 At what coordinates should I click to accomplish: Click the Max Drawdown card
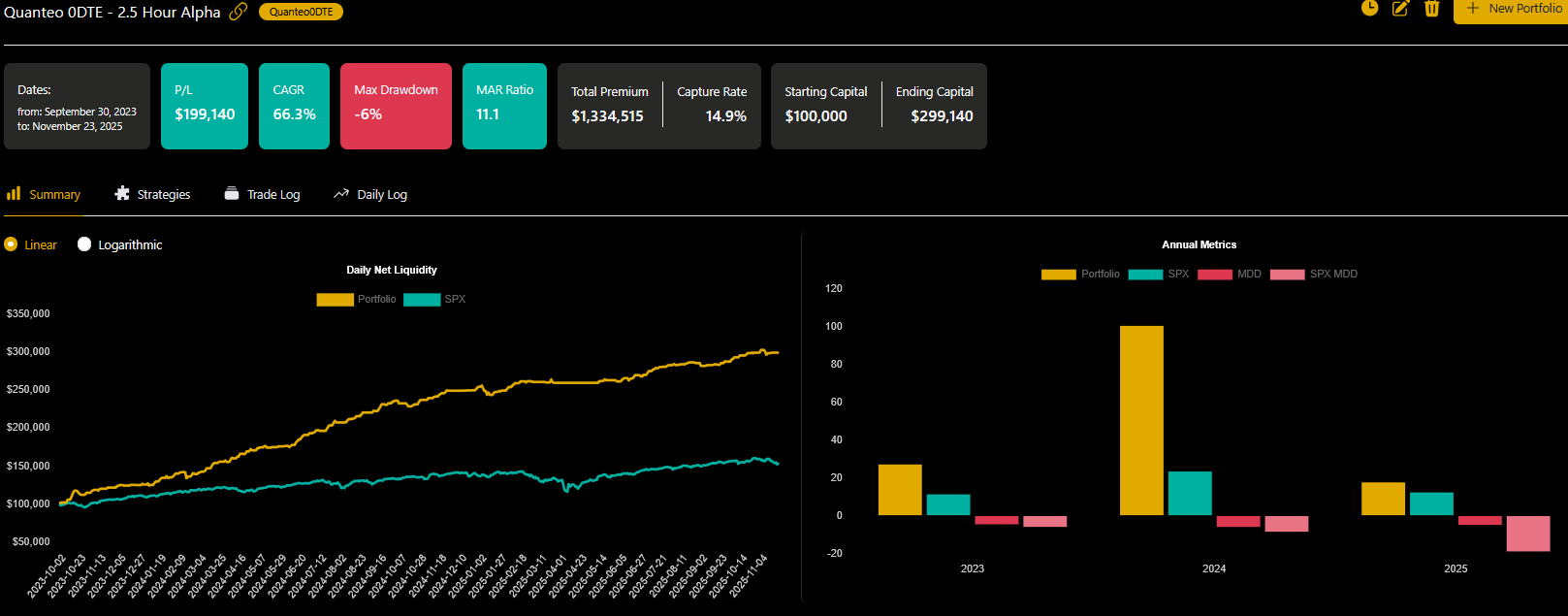pyautogui.click(x=396, y=106)
